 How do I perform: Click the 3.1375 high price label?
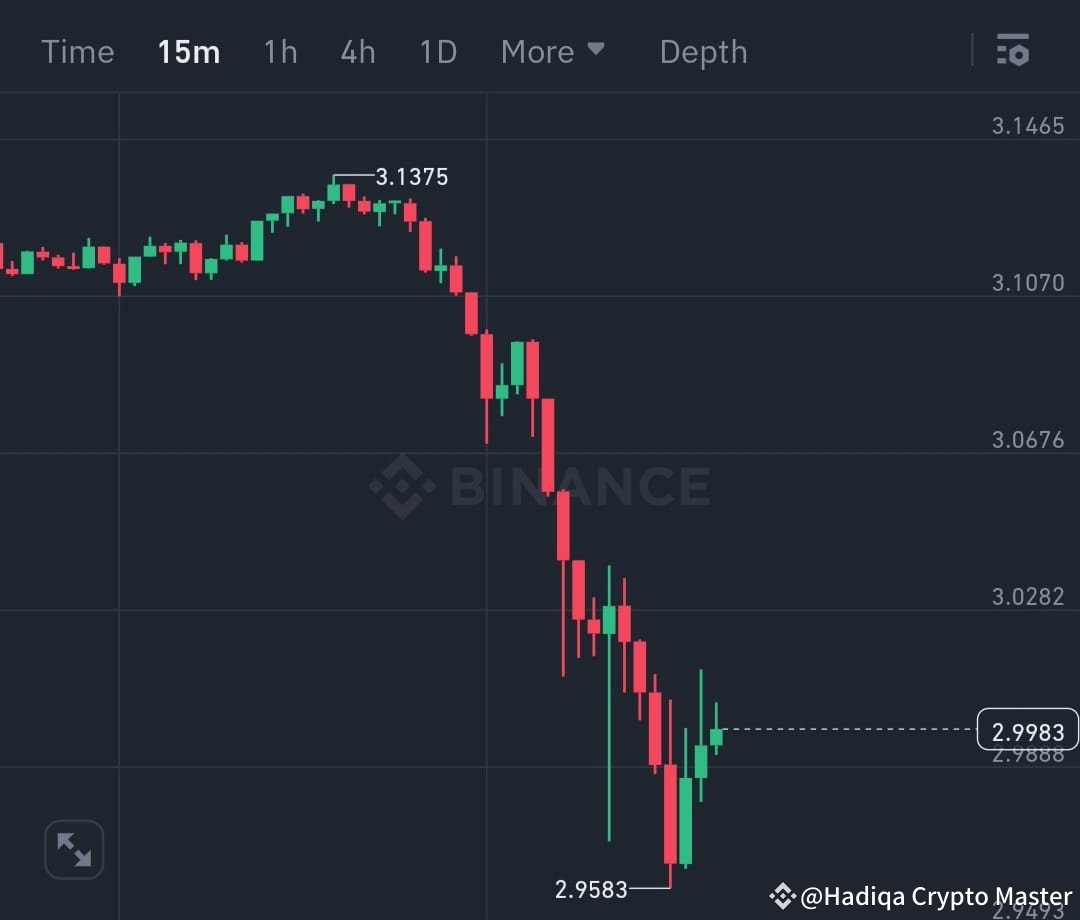pyautogui.click(x=411, y=176)
